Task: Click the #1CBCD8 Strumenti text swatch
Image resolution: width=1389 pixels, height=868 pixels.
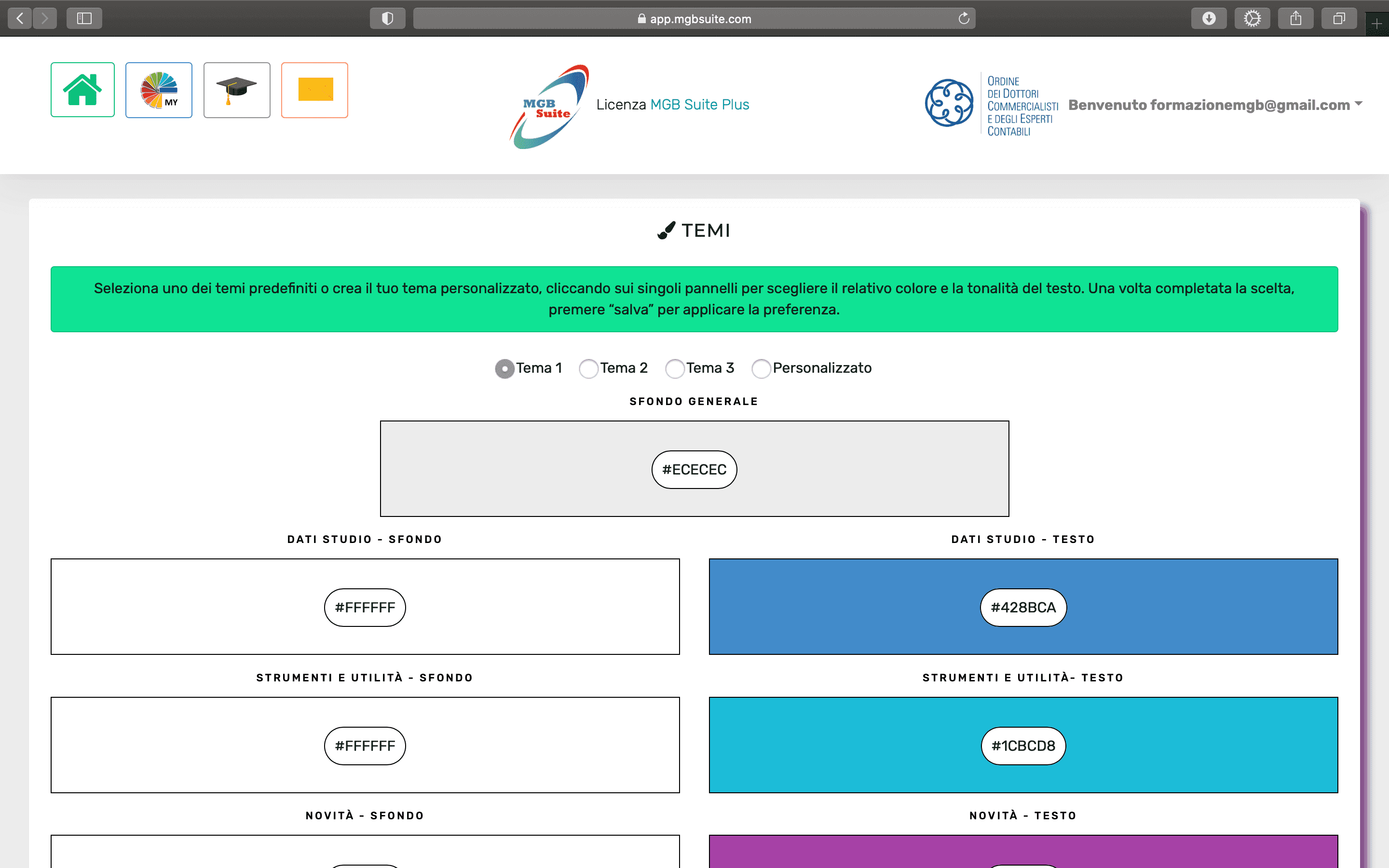Action: point(1023,746)
